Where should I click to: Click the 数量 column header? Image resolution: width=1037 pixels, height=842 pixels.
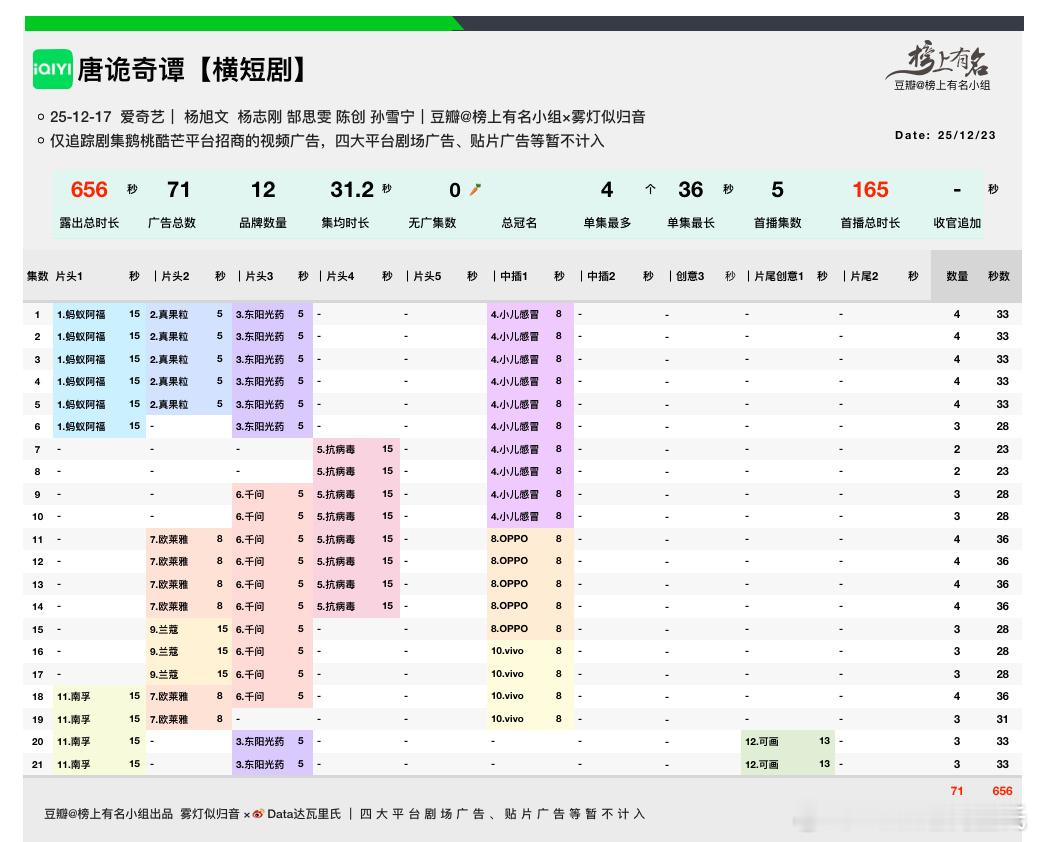[957, 276]
